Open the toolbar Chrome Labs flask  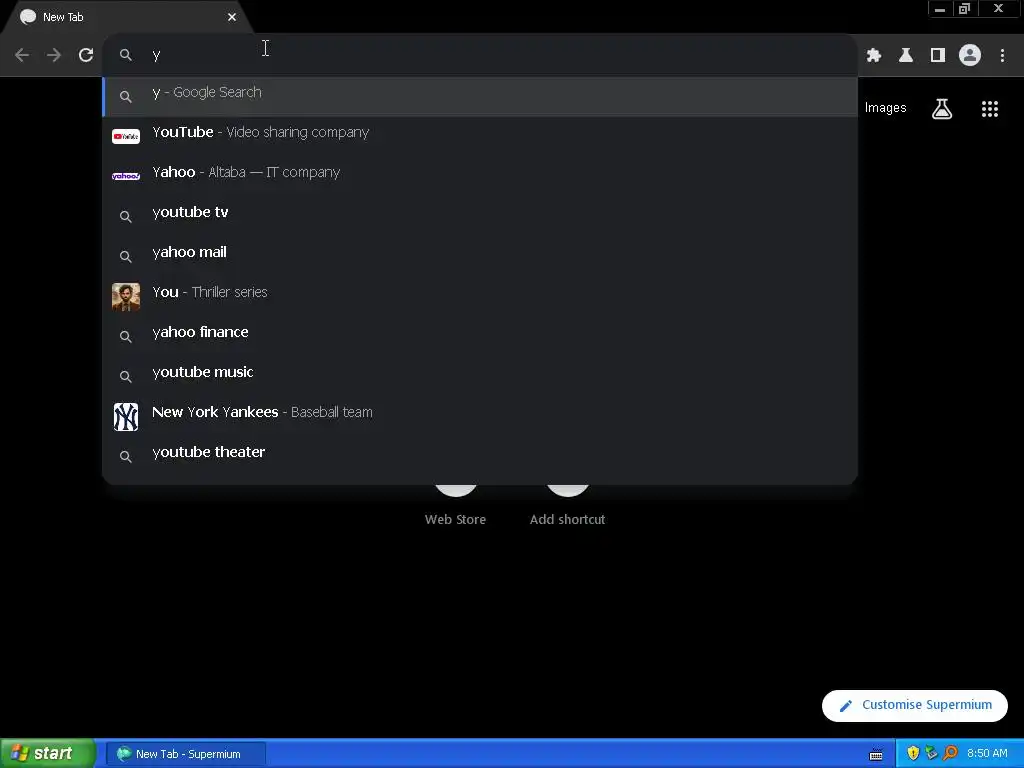(906, 56)
